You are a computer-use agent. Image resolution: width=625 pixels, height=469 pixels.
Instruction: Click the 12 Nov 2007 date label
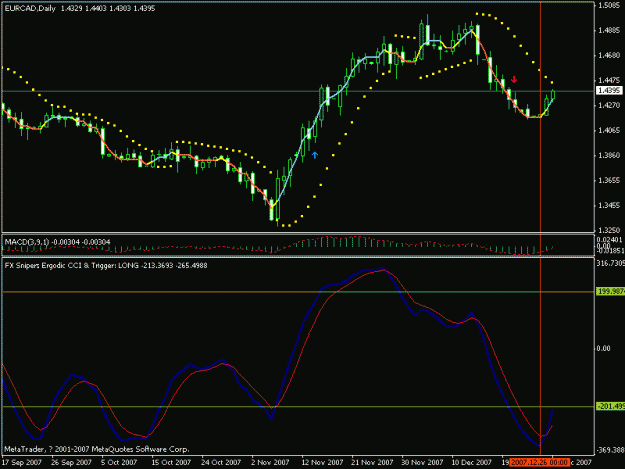[322, 462]
